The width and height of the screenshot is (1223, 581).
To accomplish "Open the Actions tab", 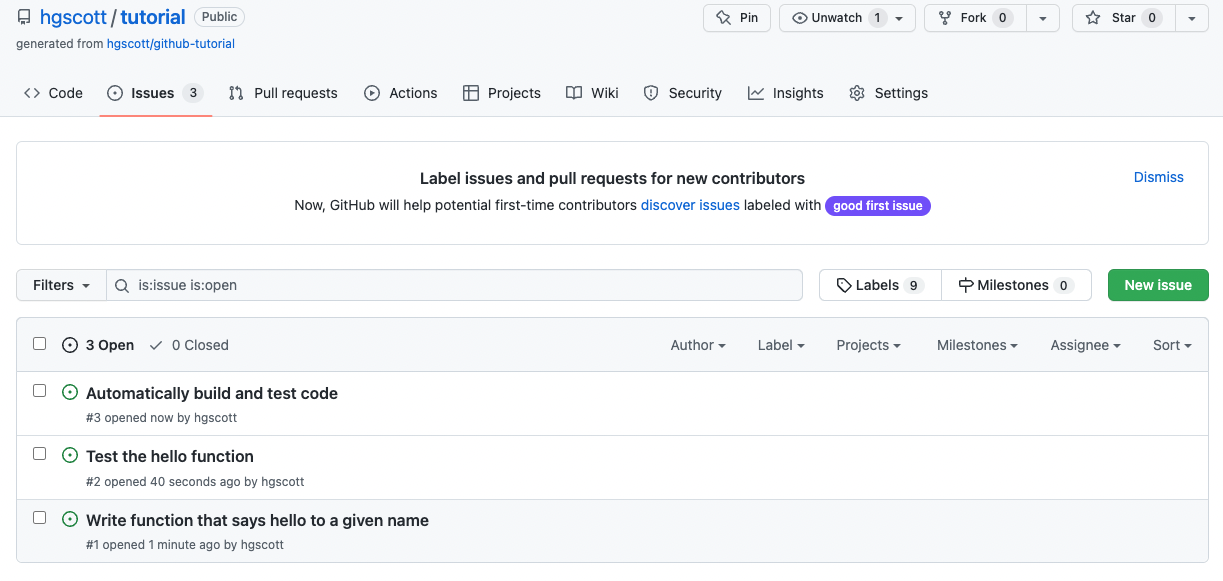I will coord(401,93).
